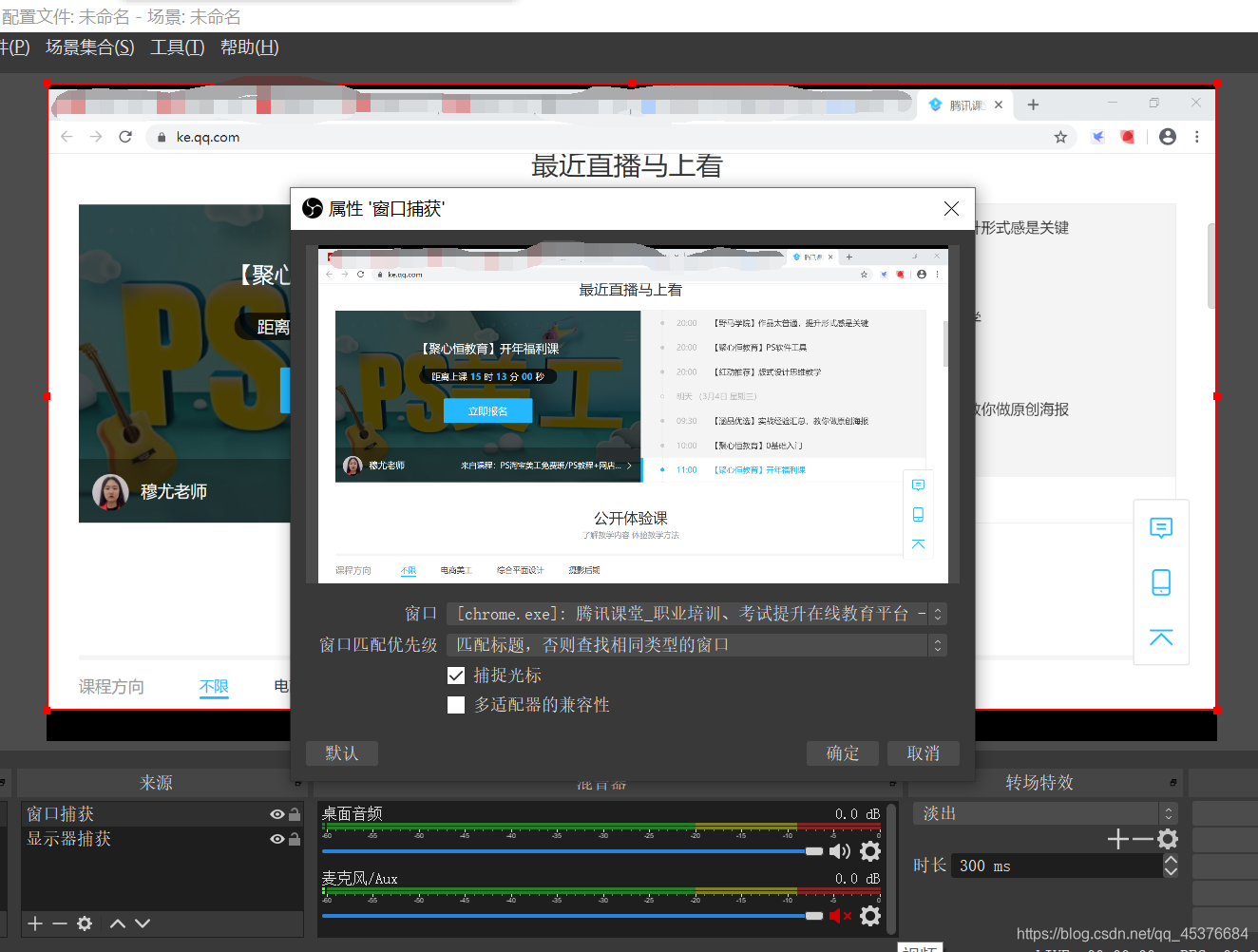The height and width of the screenshot is (952, 1258).
Task: Increase 时长 with the up spinner arrow
Action: point(1171,859)
